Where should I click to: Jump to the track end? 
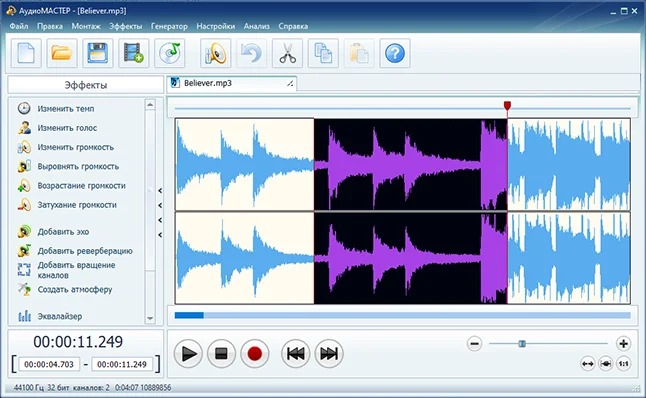click(x=329, y=354)
